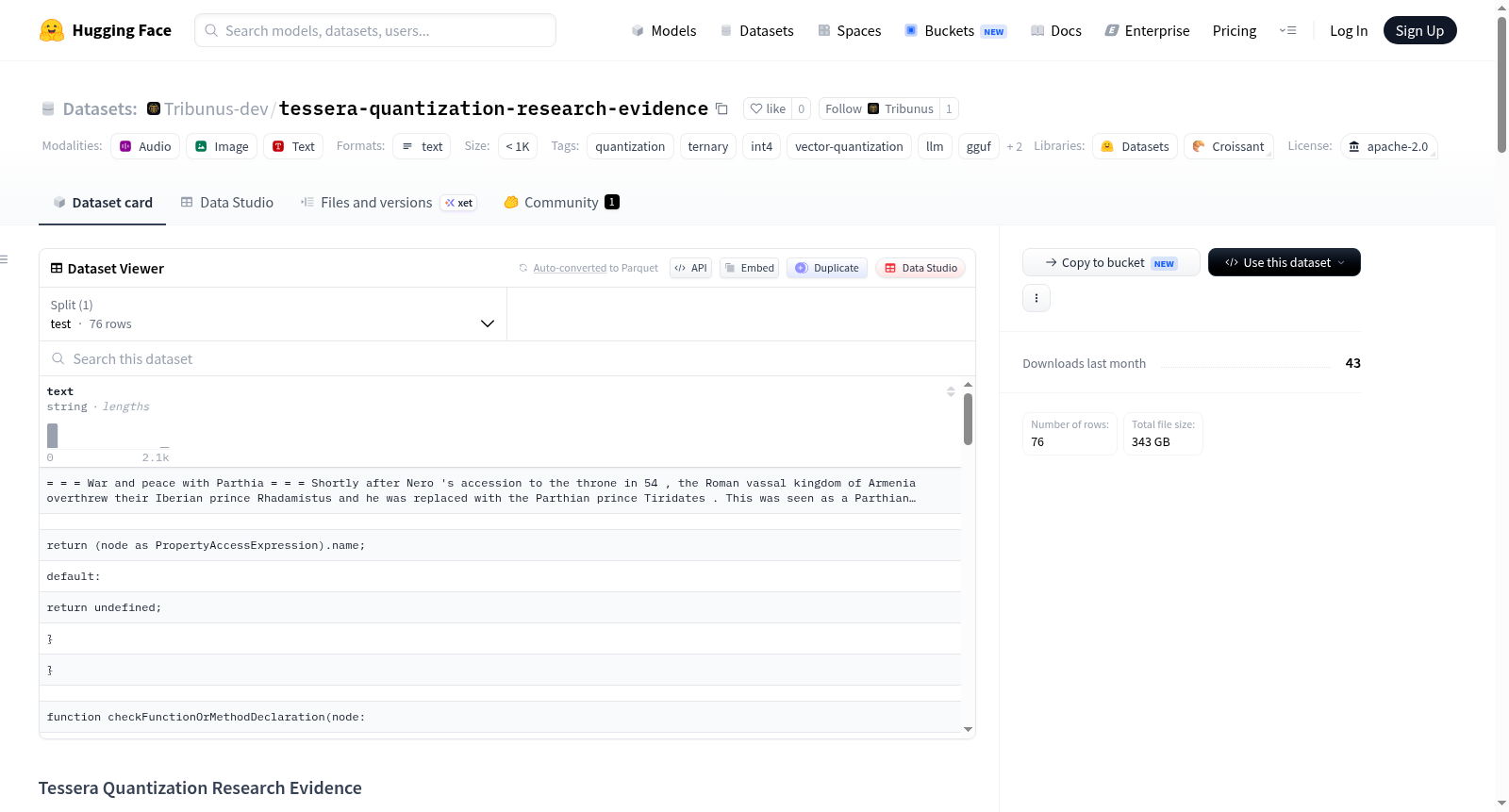Screen dimensions: 1509x812
Task: Expand the more-navigation menu icon
Action: (1287, 30)
